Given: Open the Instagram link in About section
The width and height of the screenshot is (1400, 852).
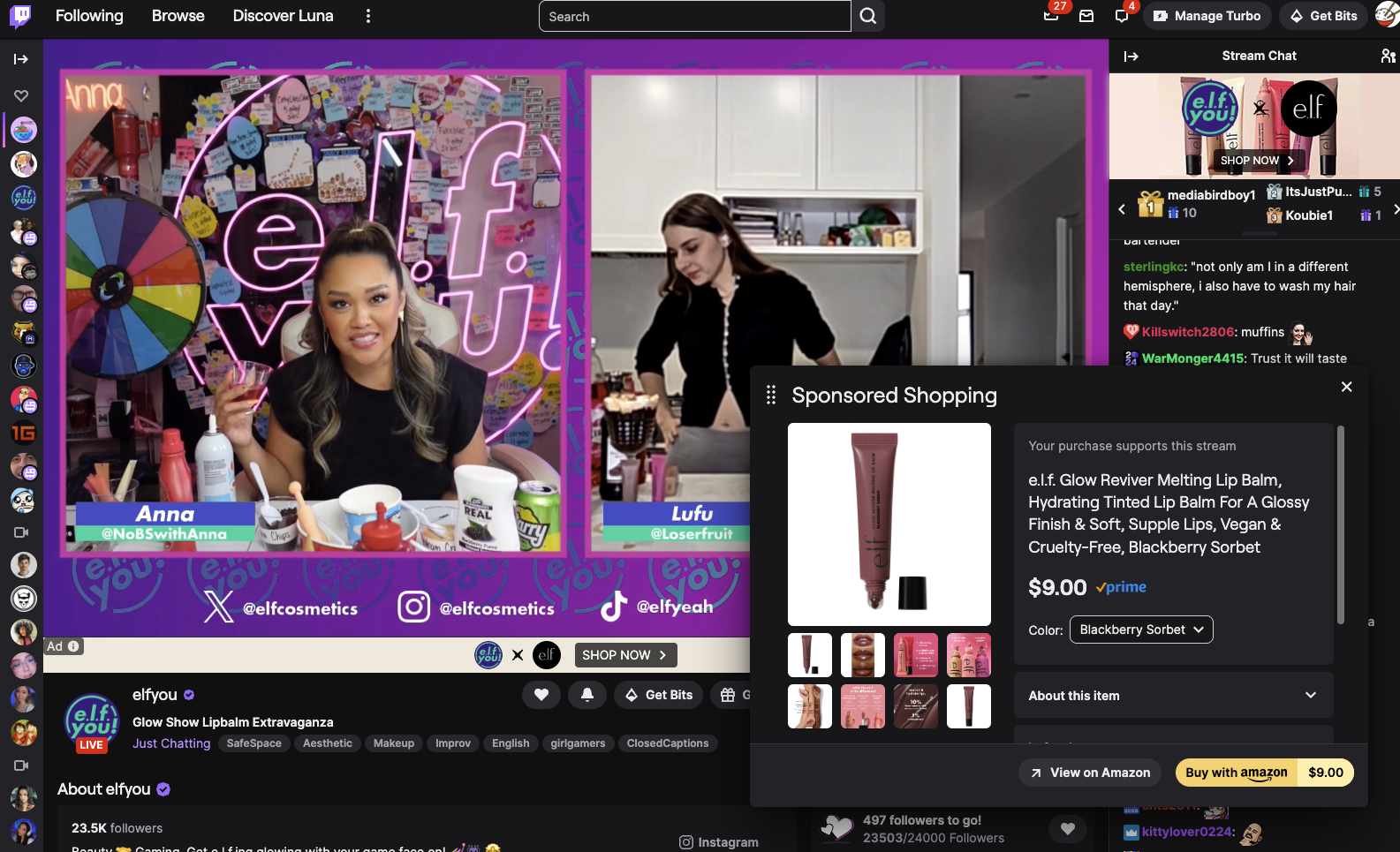Looking at the screenshot, I should pyautogui.click(x=719, y=842).
